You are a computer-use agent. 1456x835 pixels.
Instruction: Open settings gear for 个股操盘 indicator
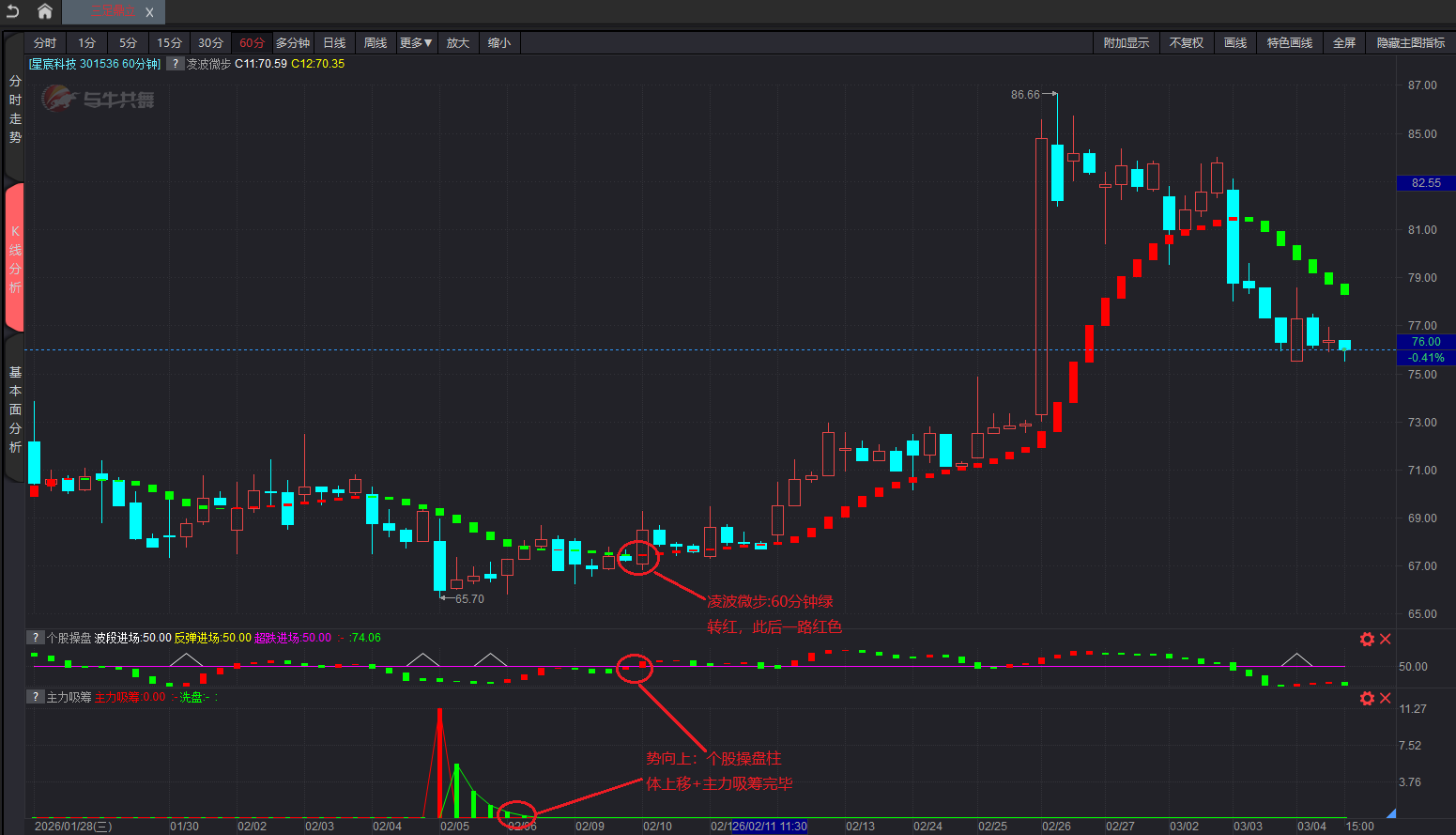point(1367,639)
